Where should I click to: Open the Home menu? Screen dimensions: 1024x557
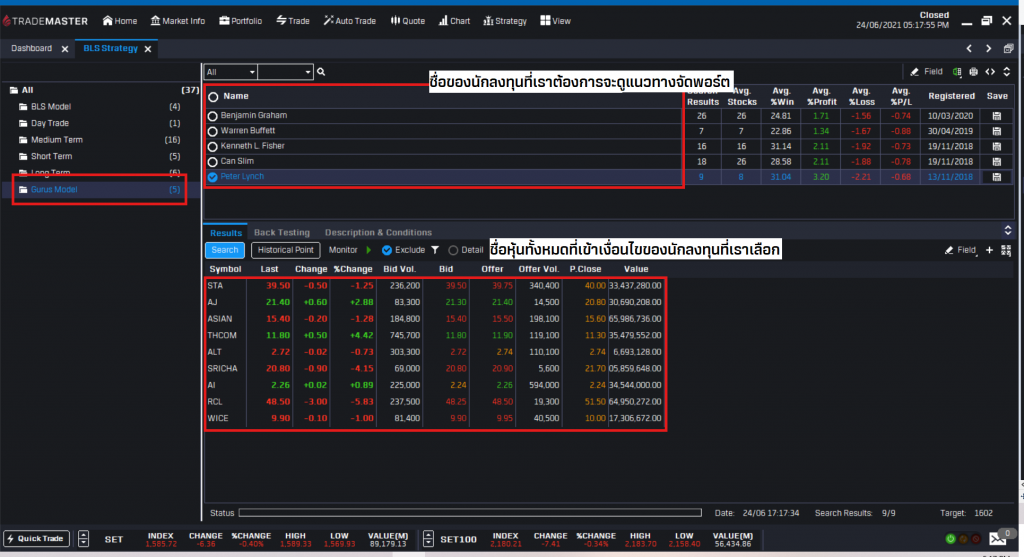120,21
